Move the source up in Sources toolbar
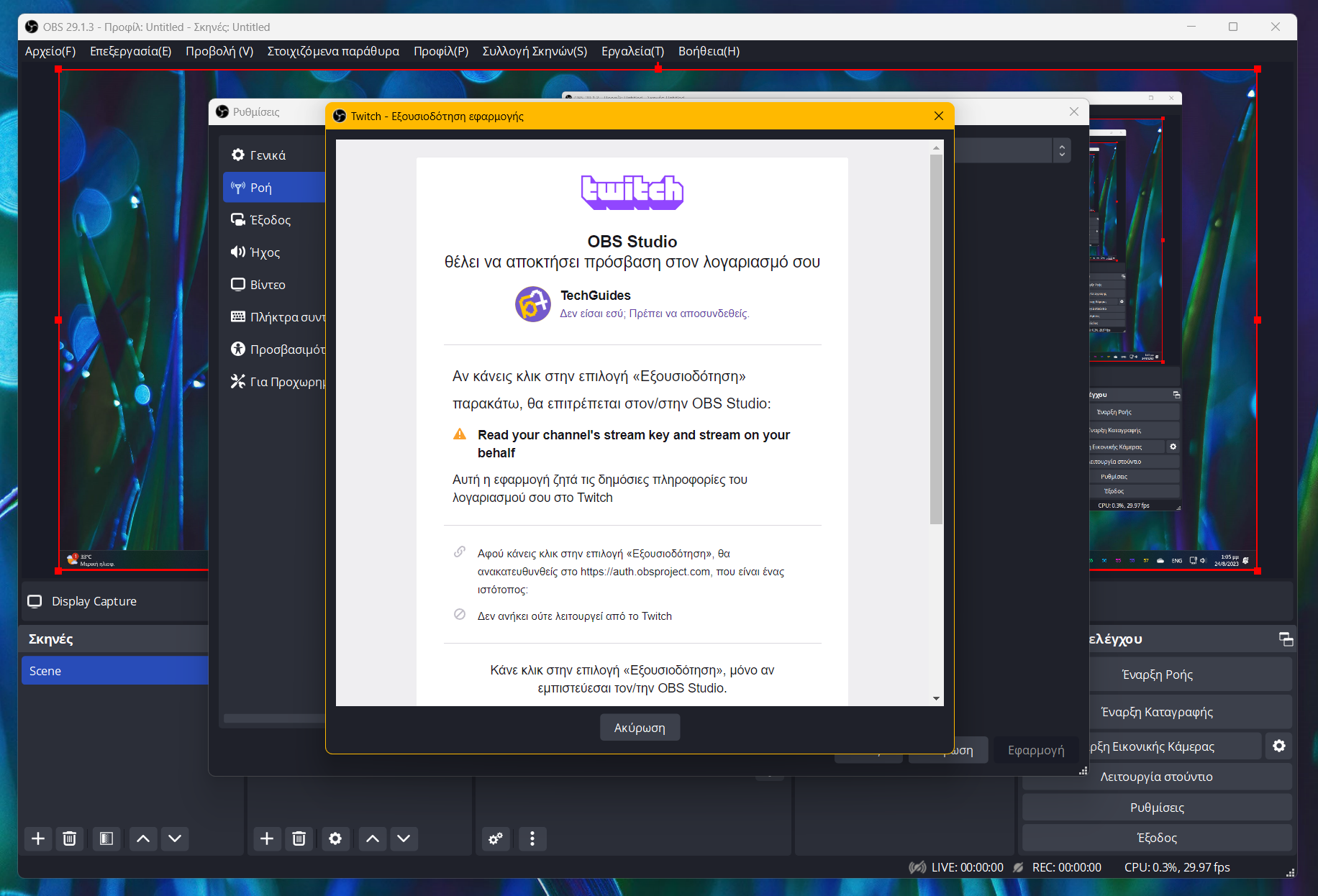Image resolution: width=1318 pixels, height=896 pixels. pyautogui.click(x=373, y=838)
